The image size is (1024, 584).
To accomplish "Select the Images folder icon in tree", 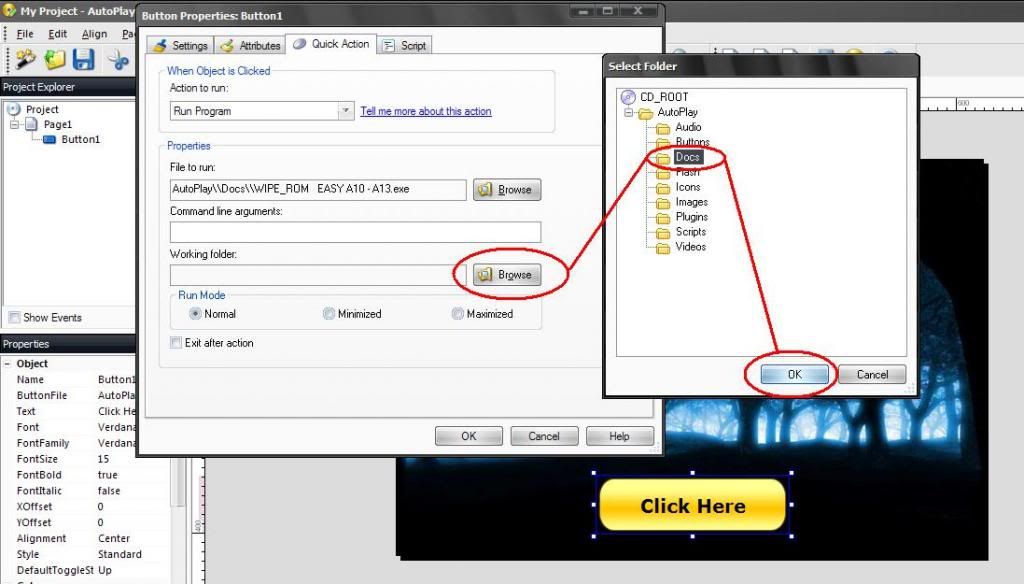I will (x=662, y=202).
